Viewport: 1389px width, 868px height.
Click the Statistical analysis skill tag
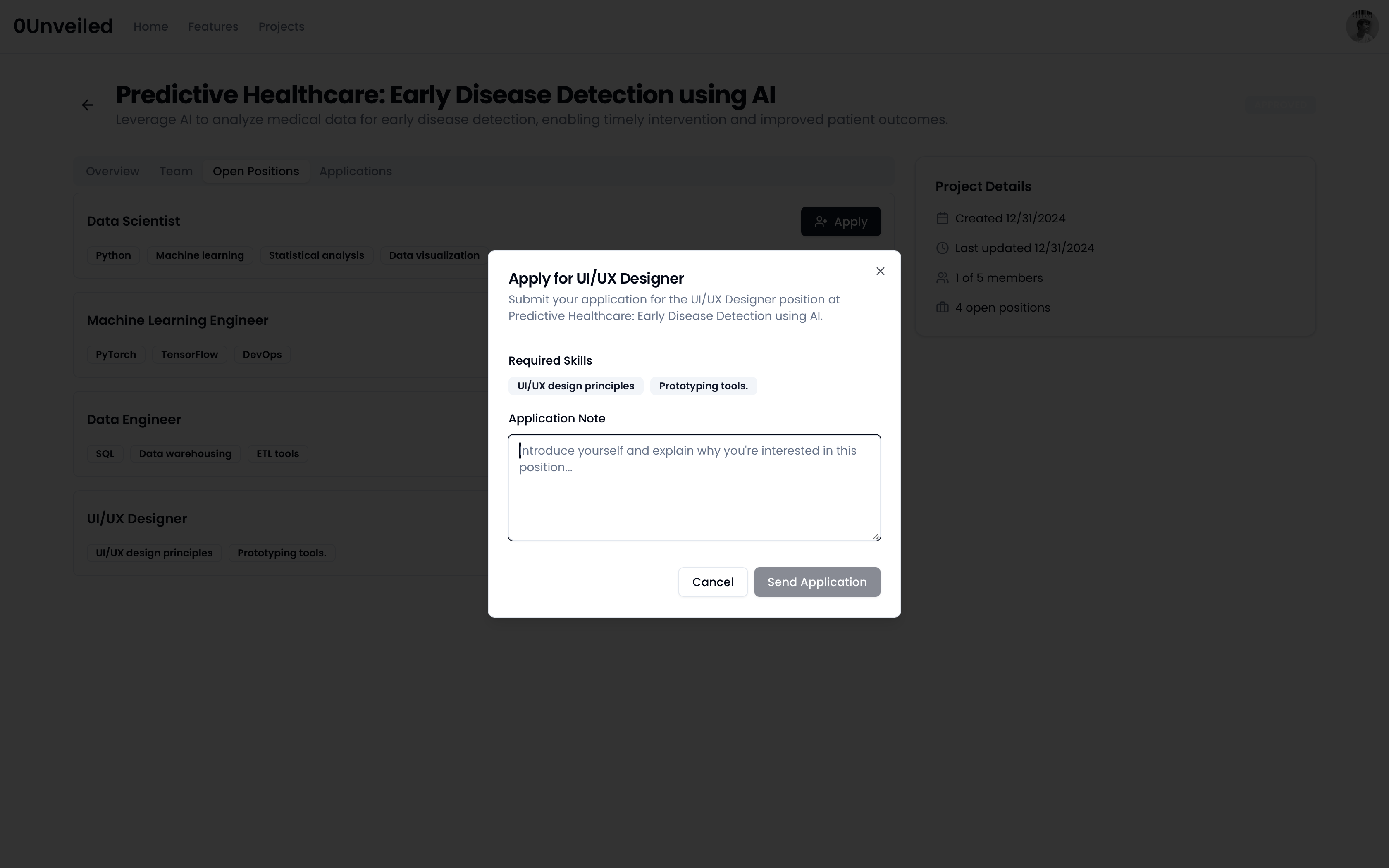click(316, 255)
